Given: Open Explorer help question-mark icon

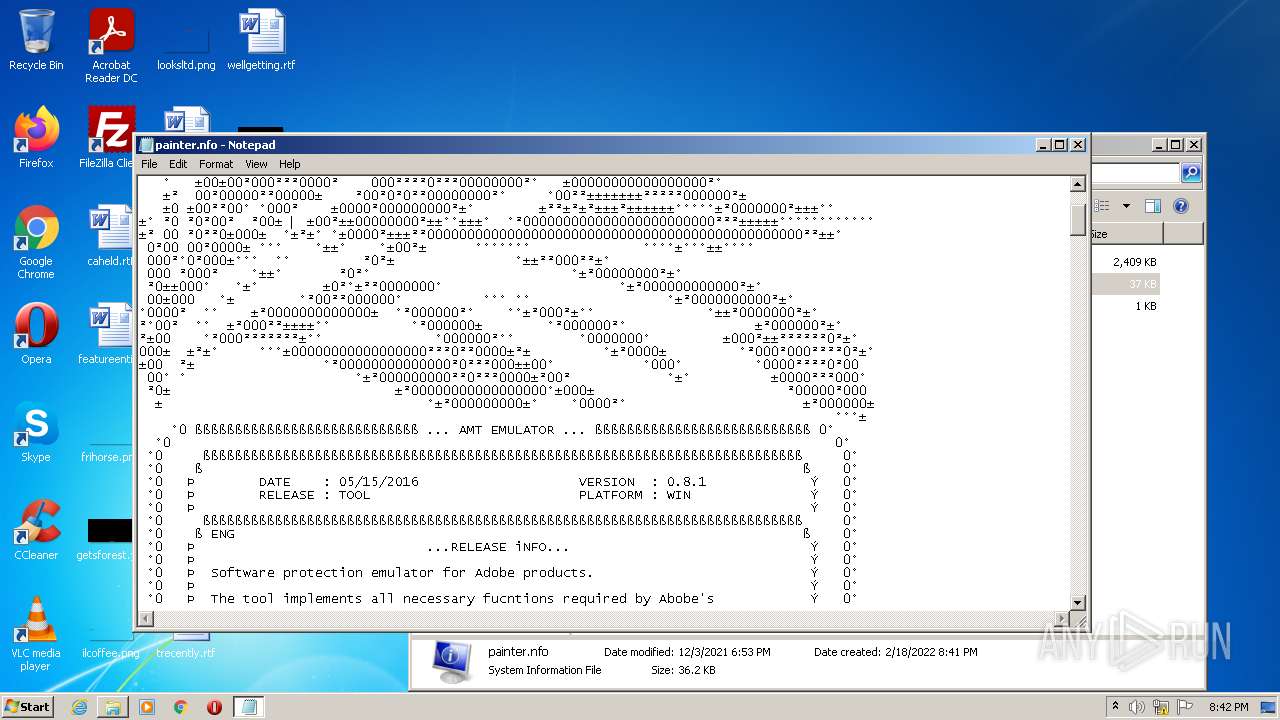Looking at the screenshot, I should click(x=1181, y=206).
